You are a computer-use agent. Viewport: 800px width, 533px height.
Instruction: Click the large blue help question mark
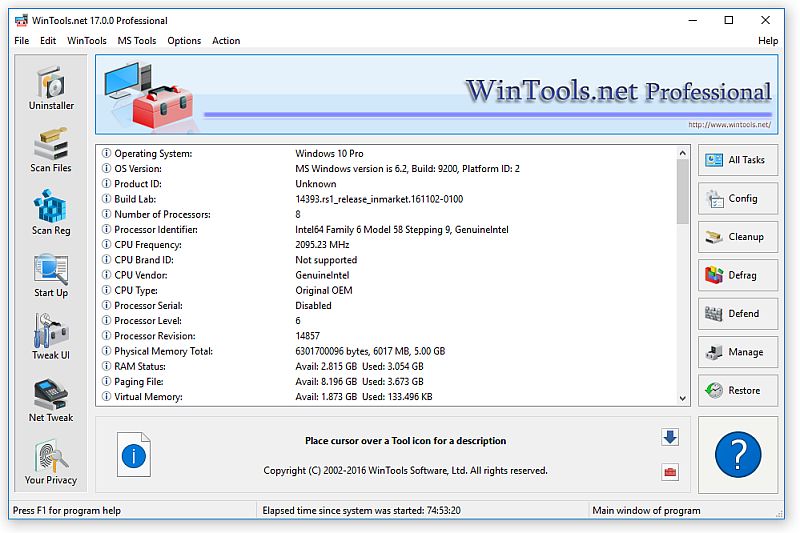pos(738,456)
